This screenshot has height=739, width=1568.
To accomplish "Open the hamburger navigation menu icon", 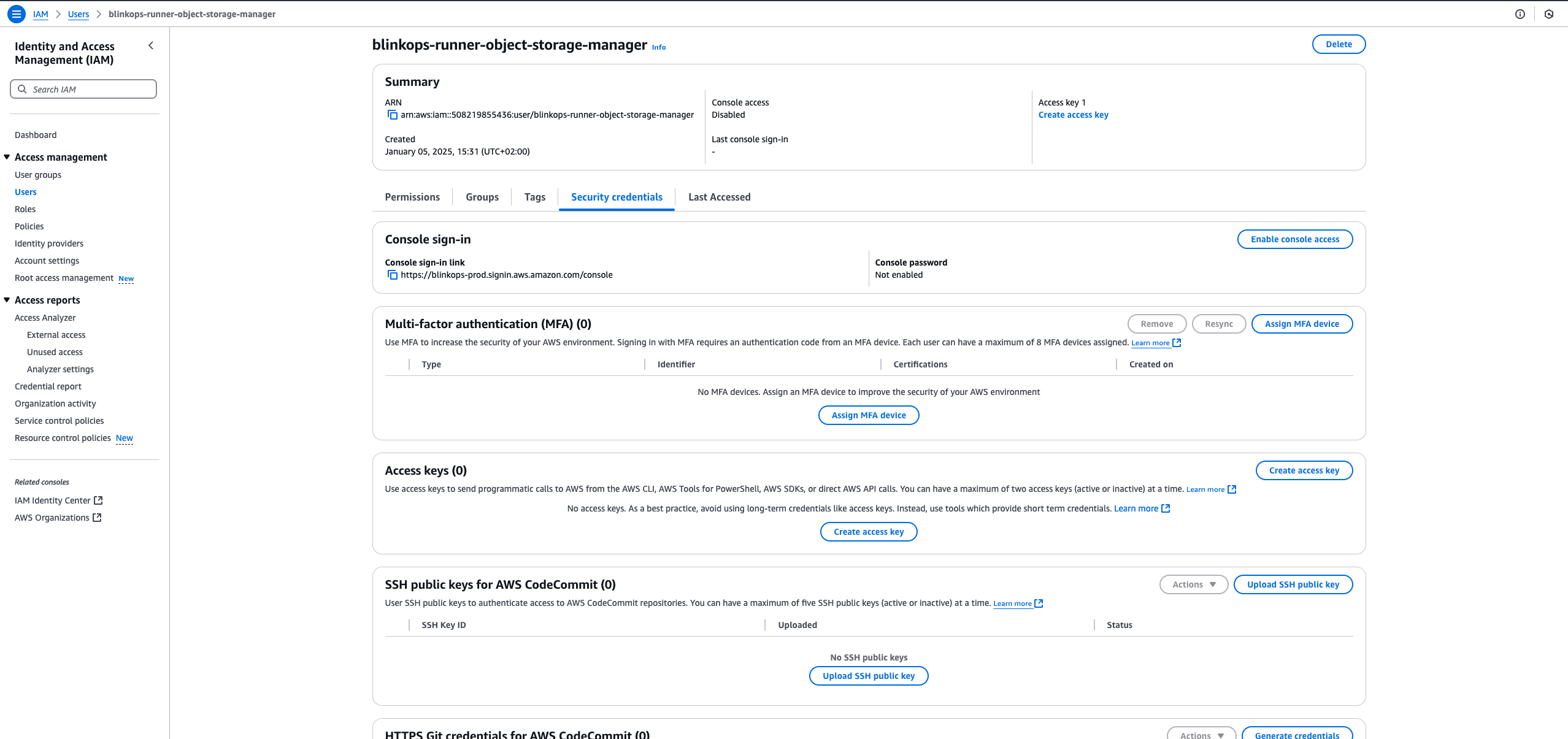I will 17,13.
